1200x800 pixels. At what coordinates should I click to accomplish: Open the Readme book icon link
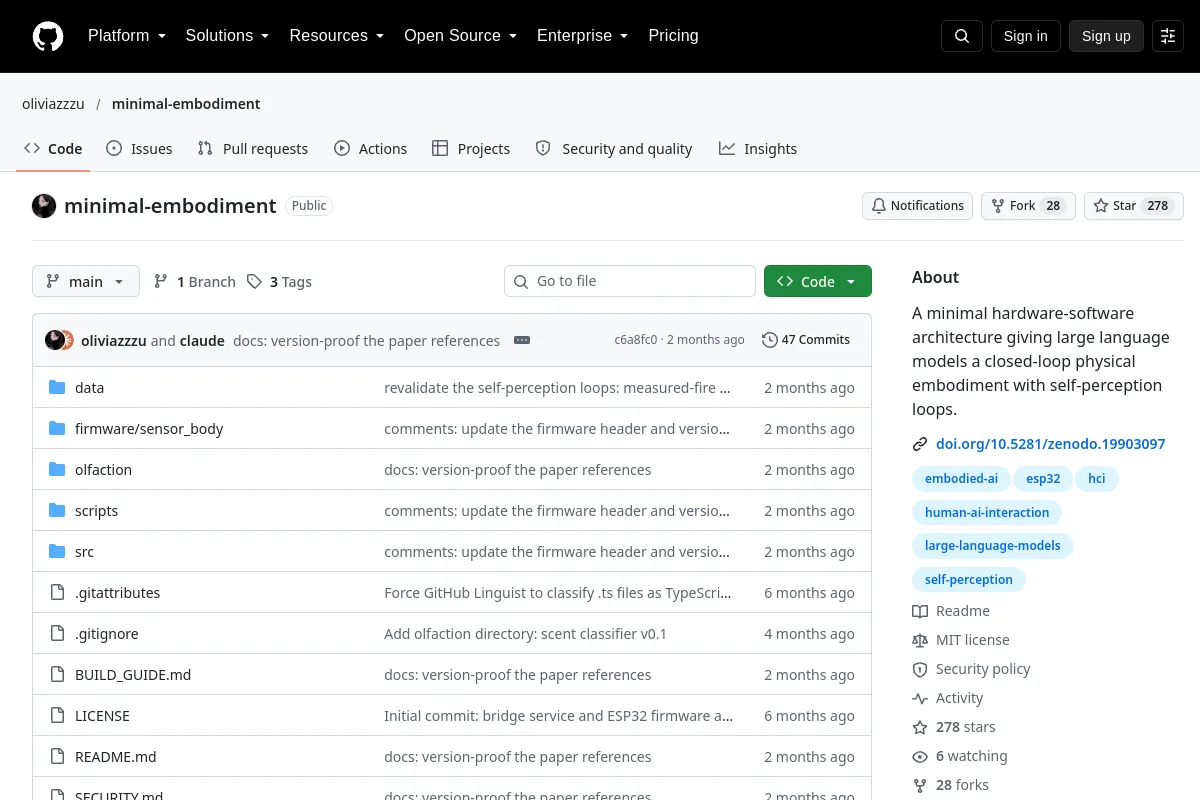click(x=920, y=611)
